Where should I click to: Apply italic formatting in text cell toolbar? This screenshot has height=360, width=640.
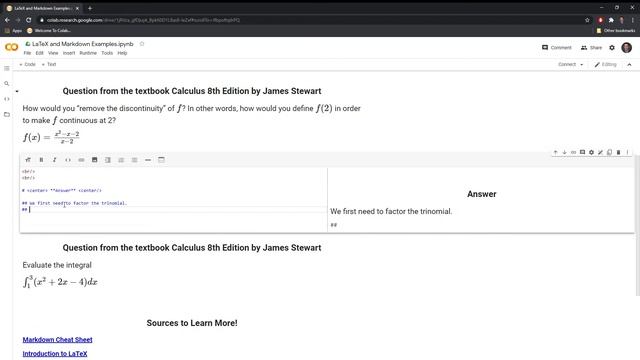point(54,160)
